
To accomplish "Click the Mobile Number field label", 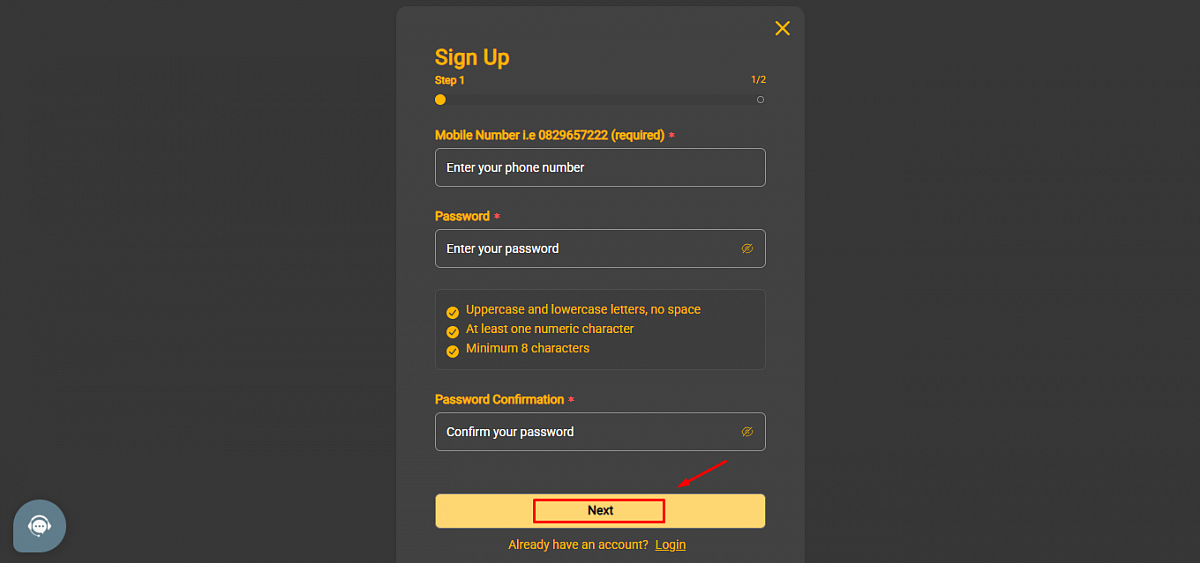I will click(549, 135).
